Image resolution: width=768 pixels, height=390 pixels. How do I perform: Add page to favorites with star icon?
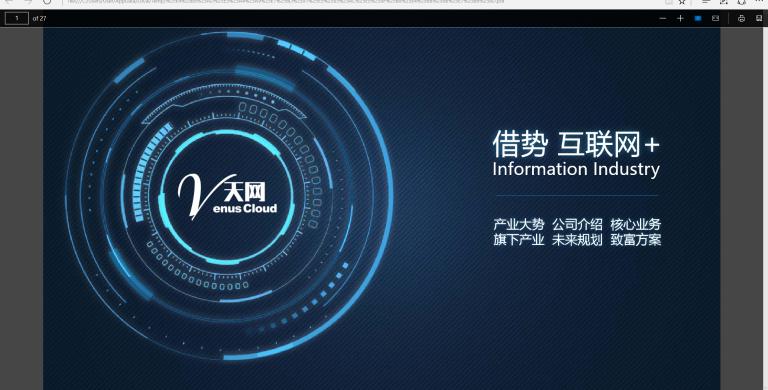pyautogui.click(x=682, y=2)
